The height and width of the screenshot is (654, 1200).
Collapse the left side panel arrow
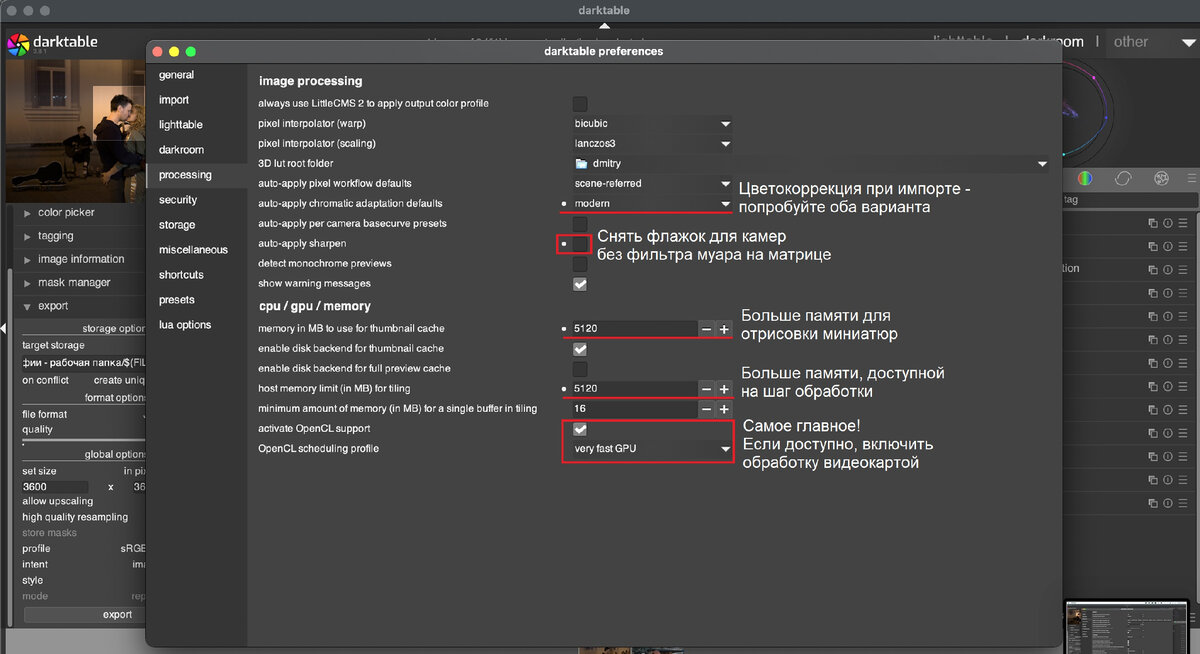[3, 328]
